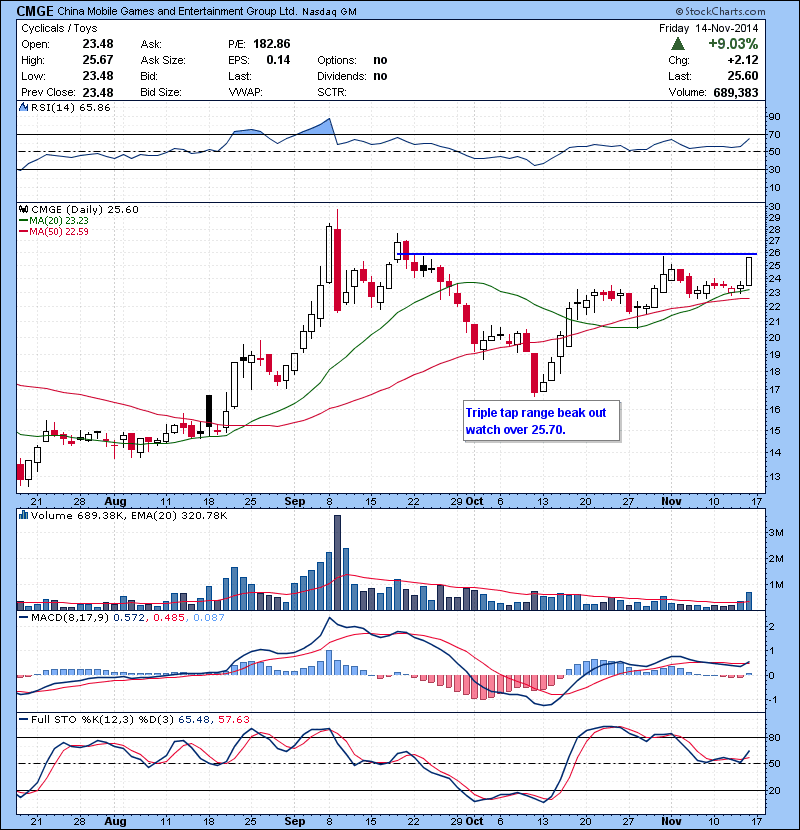Click the green MA(20) legend line
This screenshot has height=830, width=800.
point(24,221)
